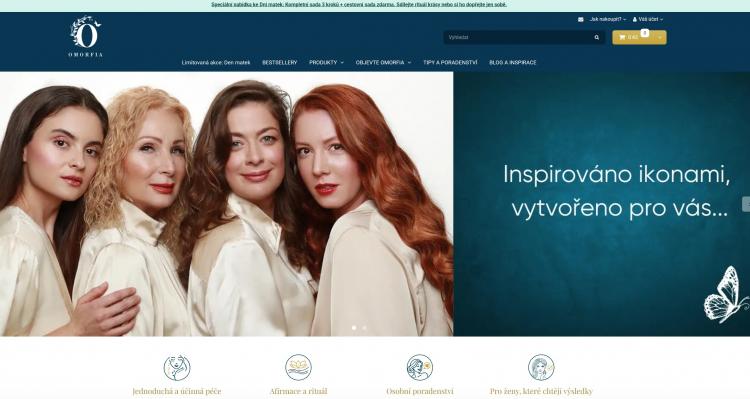
Task: Click the next-slide arrow on the banner edge
Action: tap(746, 204)
